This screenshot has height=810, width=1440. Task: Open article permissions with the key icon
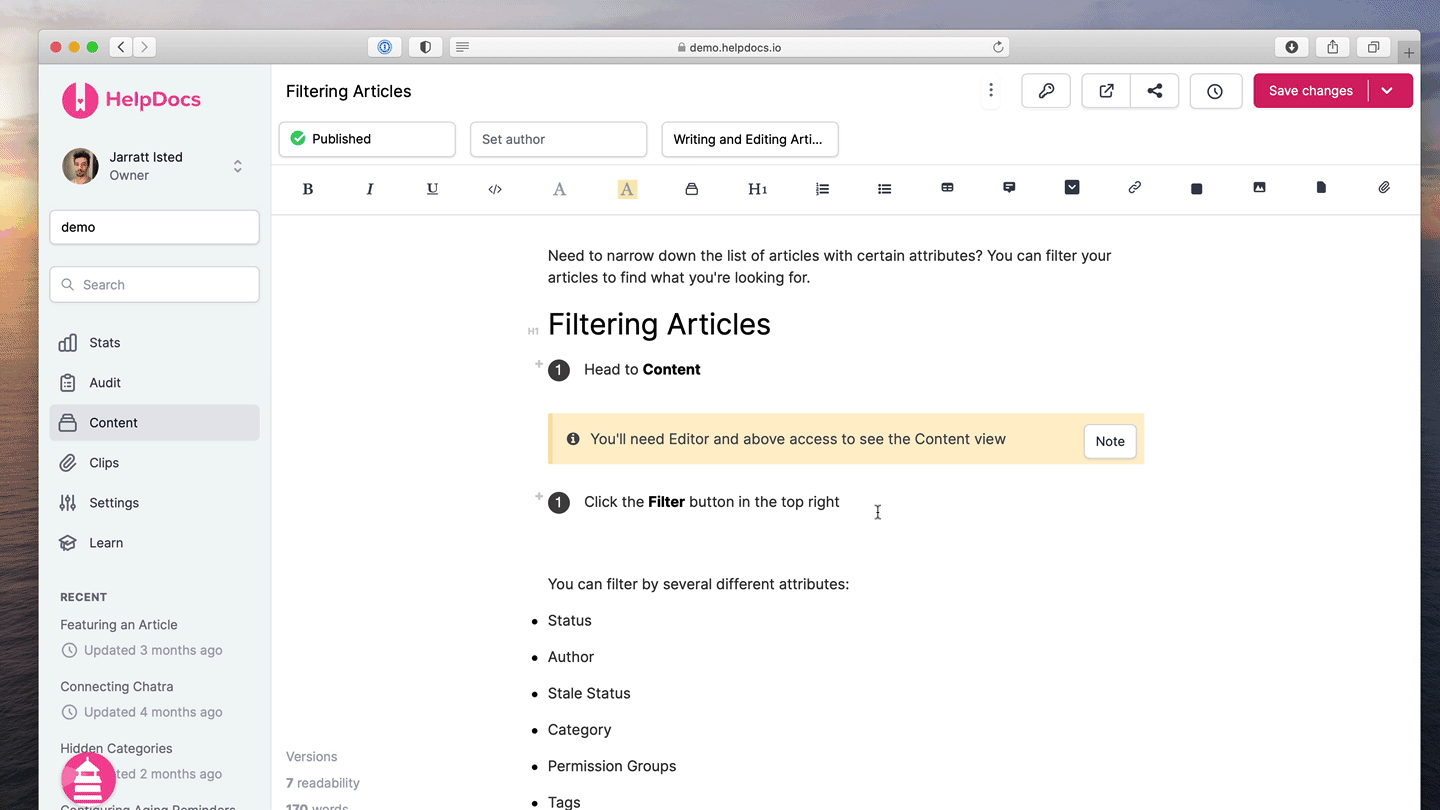click(x=1046, y=91)
